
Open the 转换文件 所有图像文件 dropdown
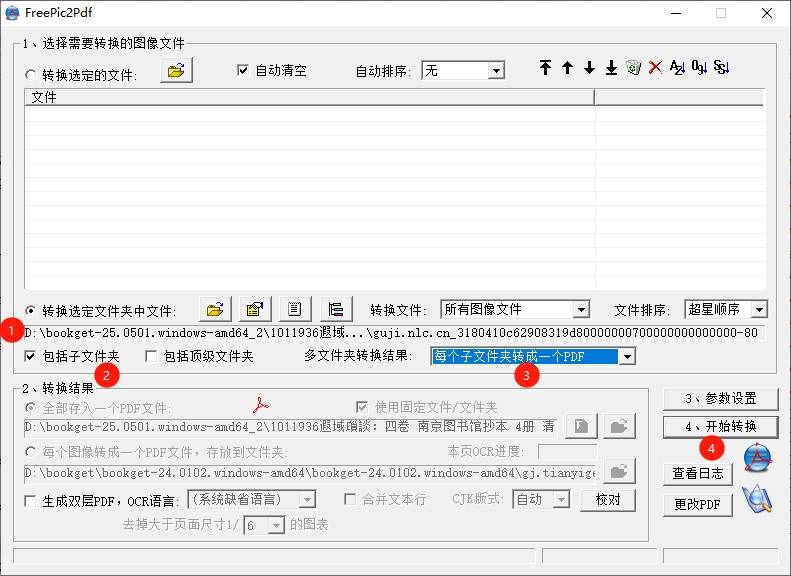tap(581, 310)
